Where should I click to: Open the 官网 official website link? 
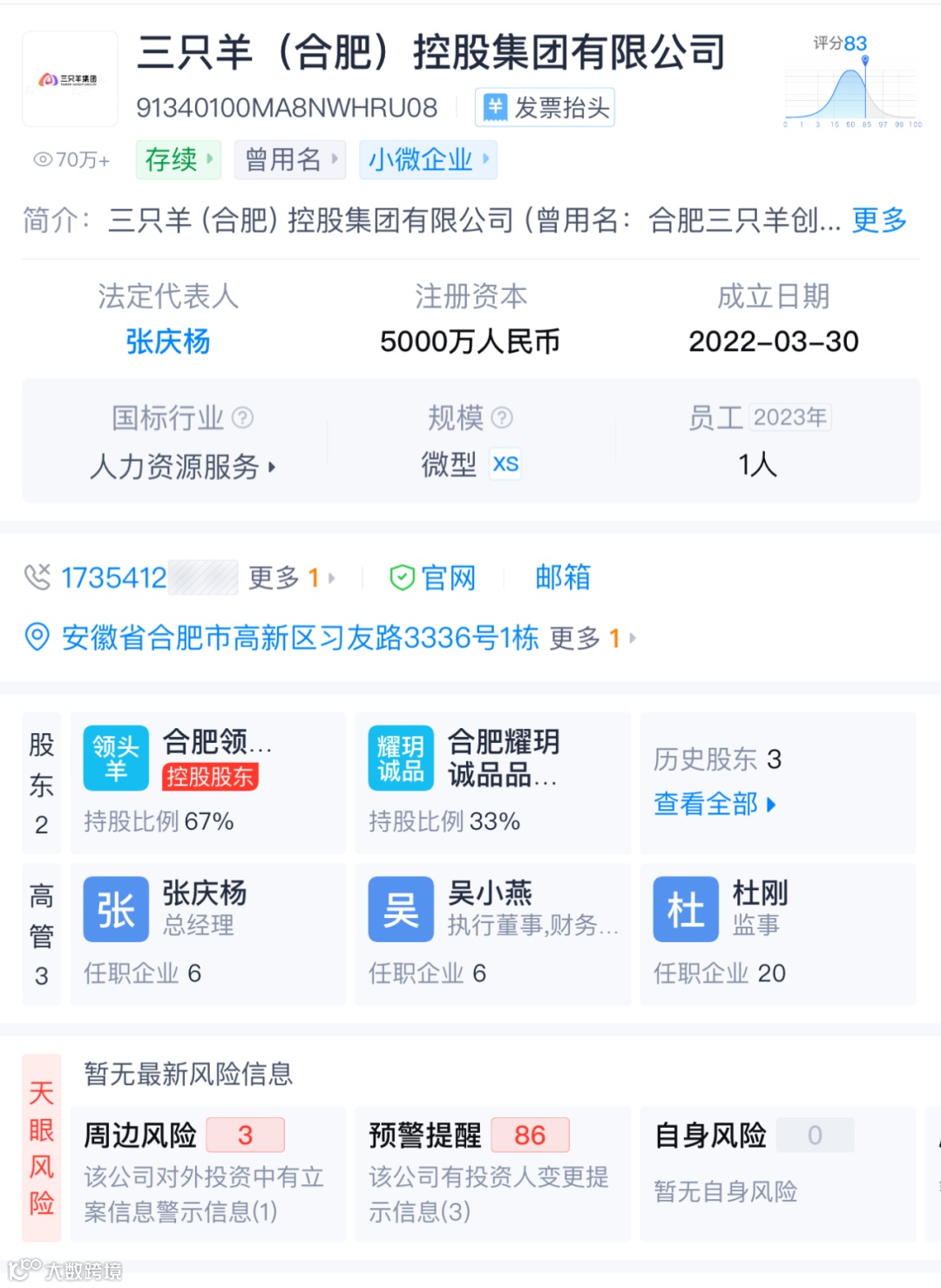coord(449,577)
